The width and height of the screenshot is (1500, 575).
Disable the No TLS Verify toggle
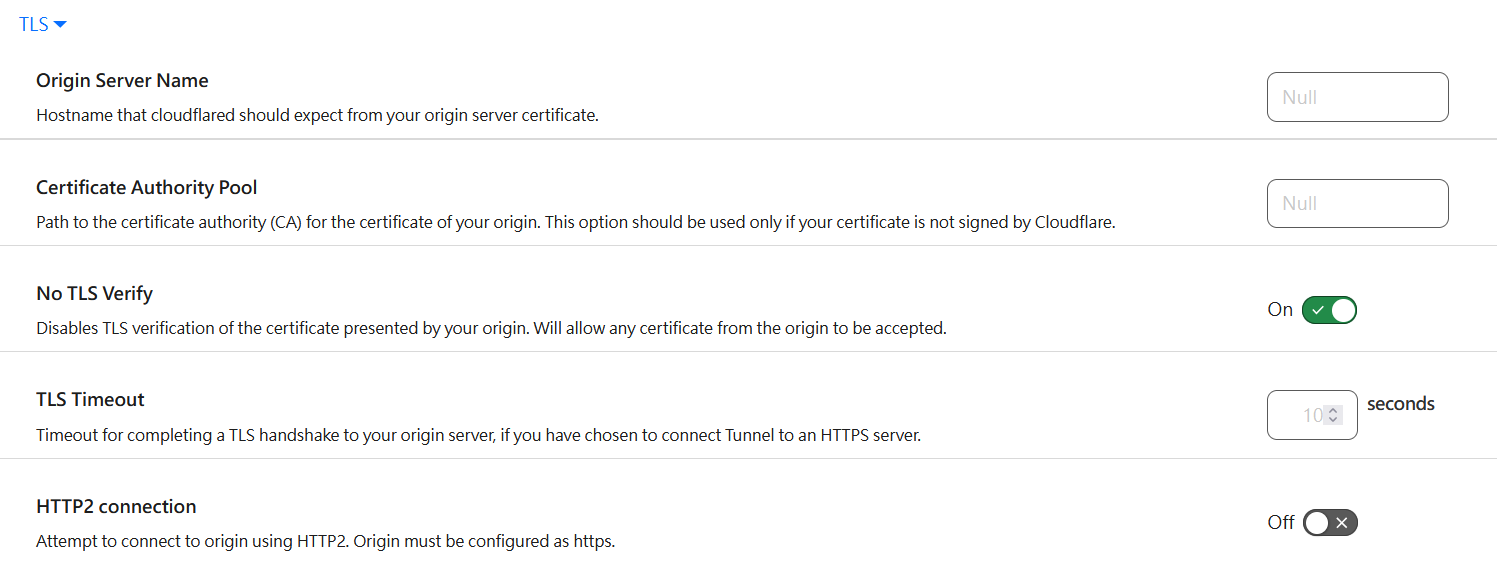point(1329,310)
